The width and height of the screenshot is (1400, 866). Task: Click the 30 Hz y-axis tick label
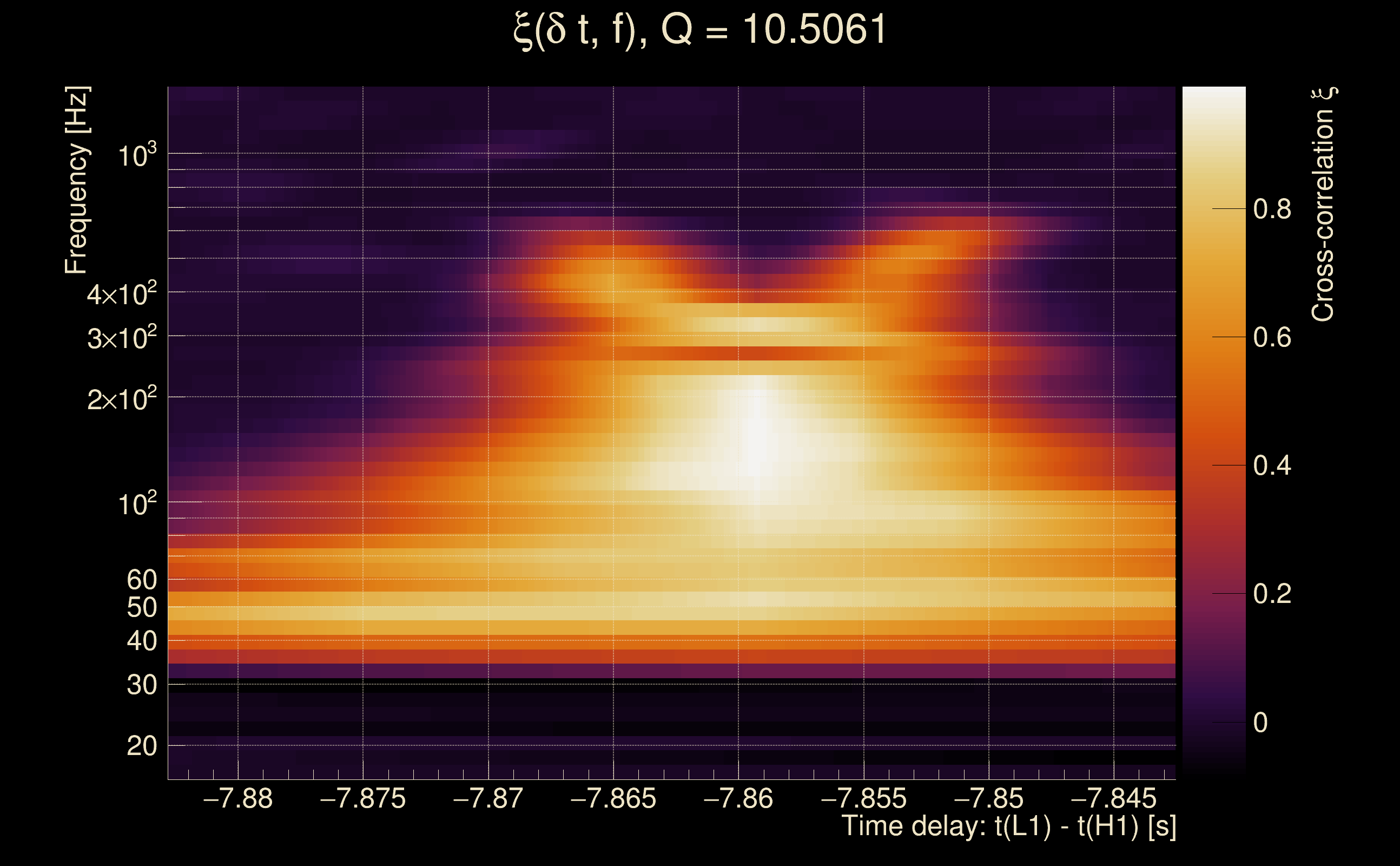pos(141,685)
